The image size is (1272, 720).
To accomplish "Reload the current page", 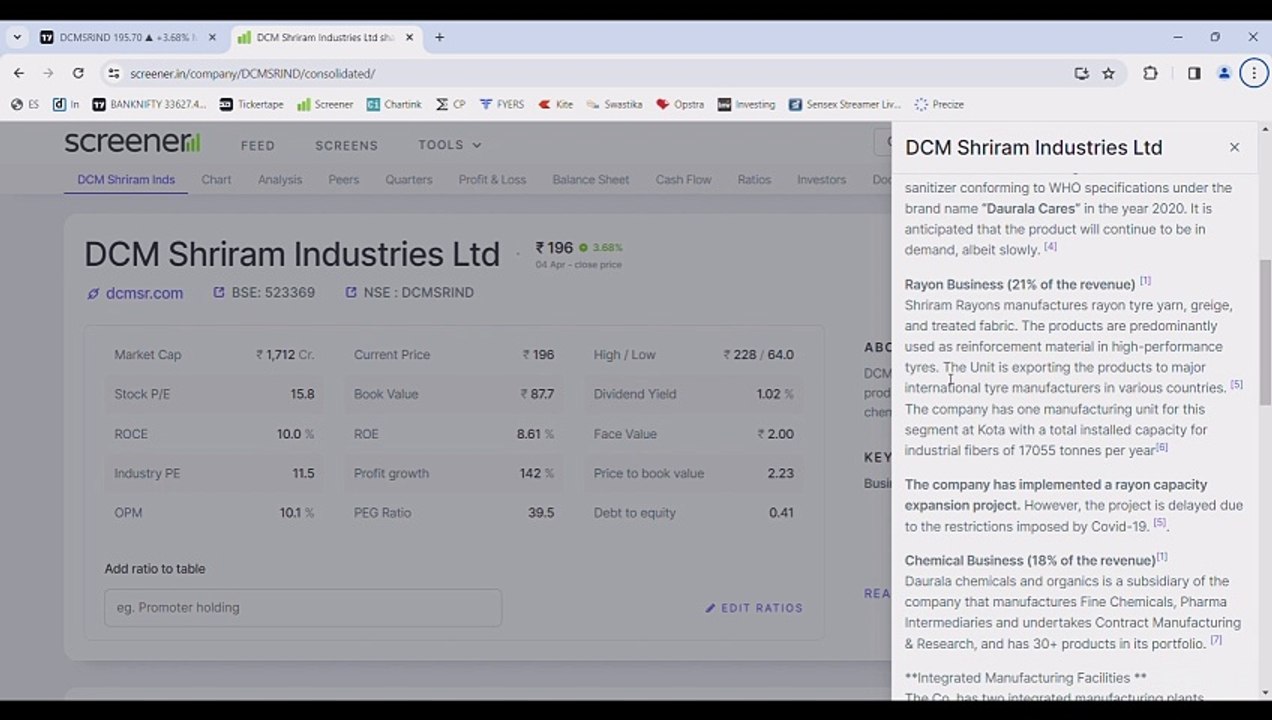I will [78, 73].
